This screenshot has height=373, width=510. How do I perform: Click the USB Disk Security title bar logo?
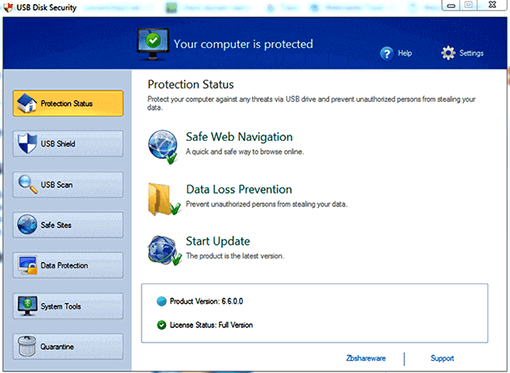click(8, 7)
